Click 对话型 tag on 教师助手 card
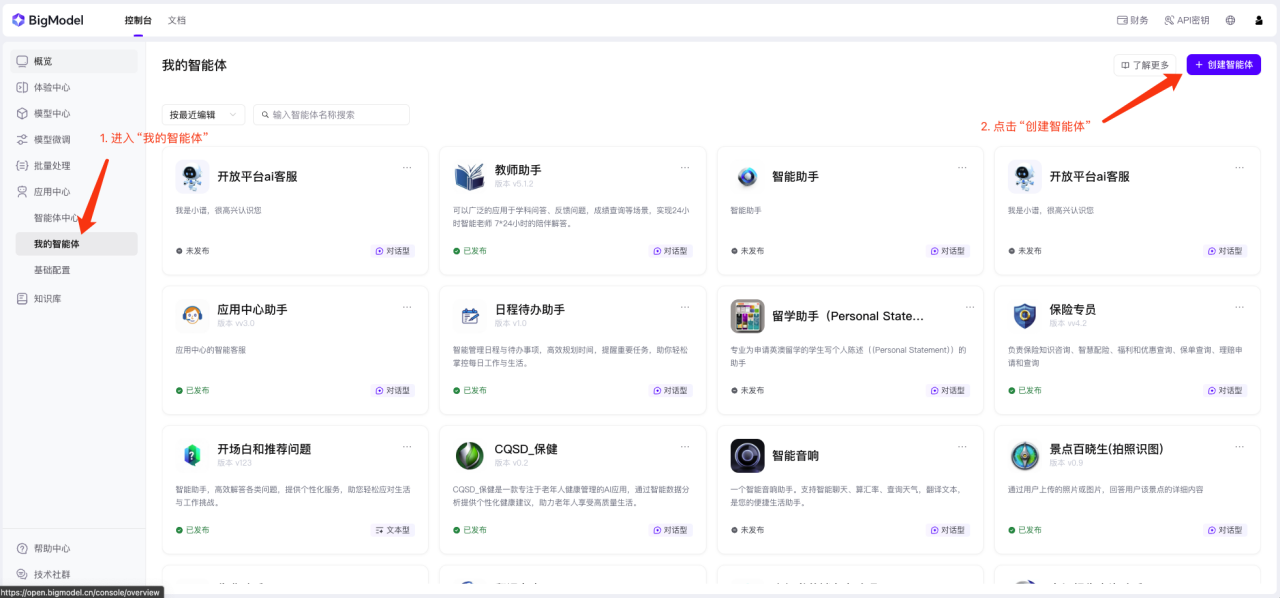Screen dimensions: 1280x598 (671, 251)
